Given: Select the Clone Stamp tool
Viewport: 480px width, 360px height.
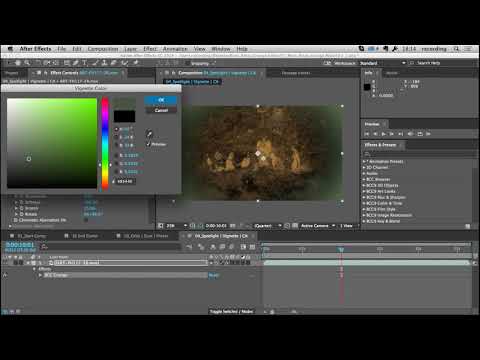Looking at the screenshot, I should coord(104,63).
